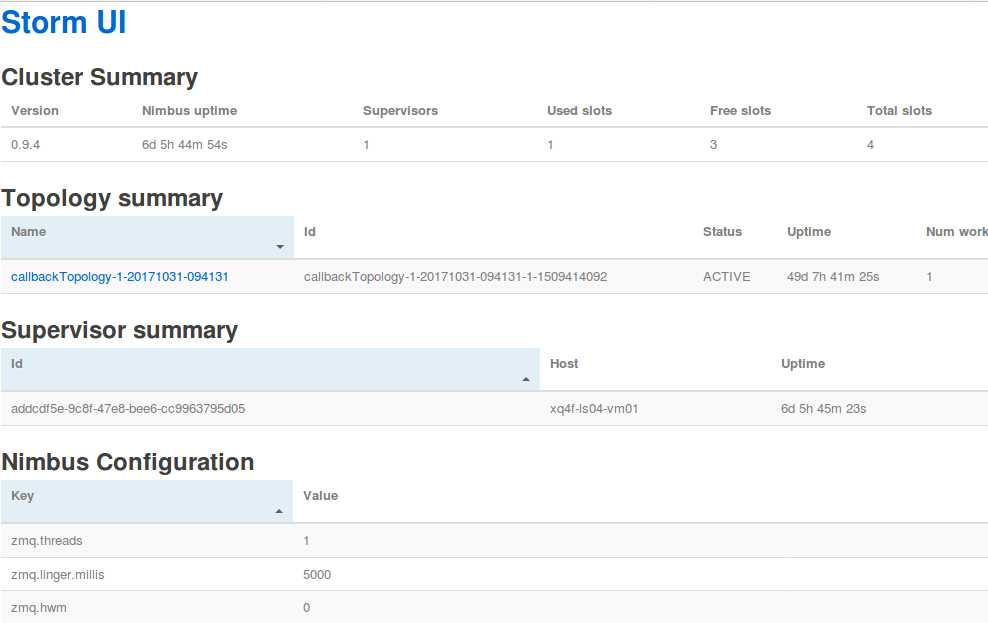The width and height of the screenshot is (988, 623).
Task: Sort topology summary by Num workers column
Action: (x=956, y=232)
